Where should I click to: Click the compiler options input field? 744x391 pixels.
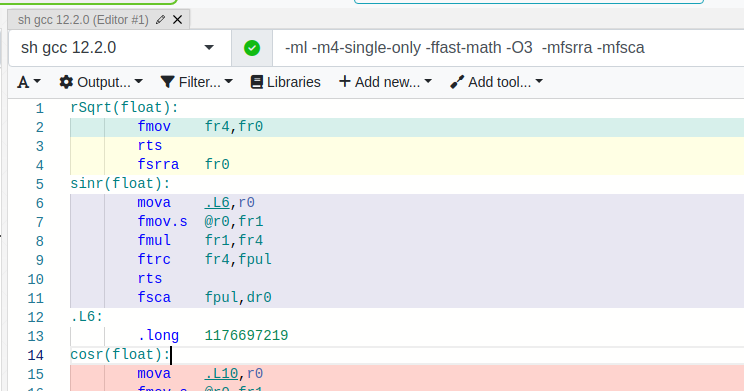pyautogui.click(x=508, y=48)
